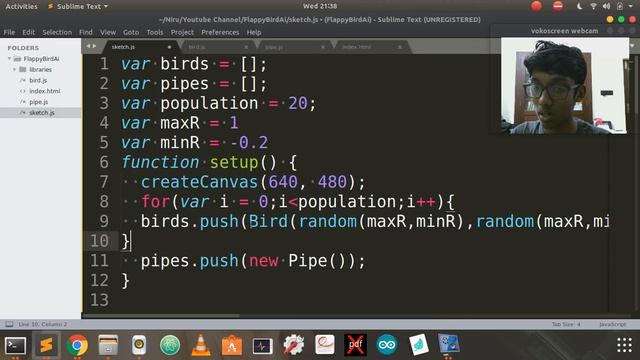Click the night light moon icon
Viewport: 640px width, 360px height.
(x=580, y=6)
